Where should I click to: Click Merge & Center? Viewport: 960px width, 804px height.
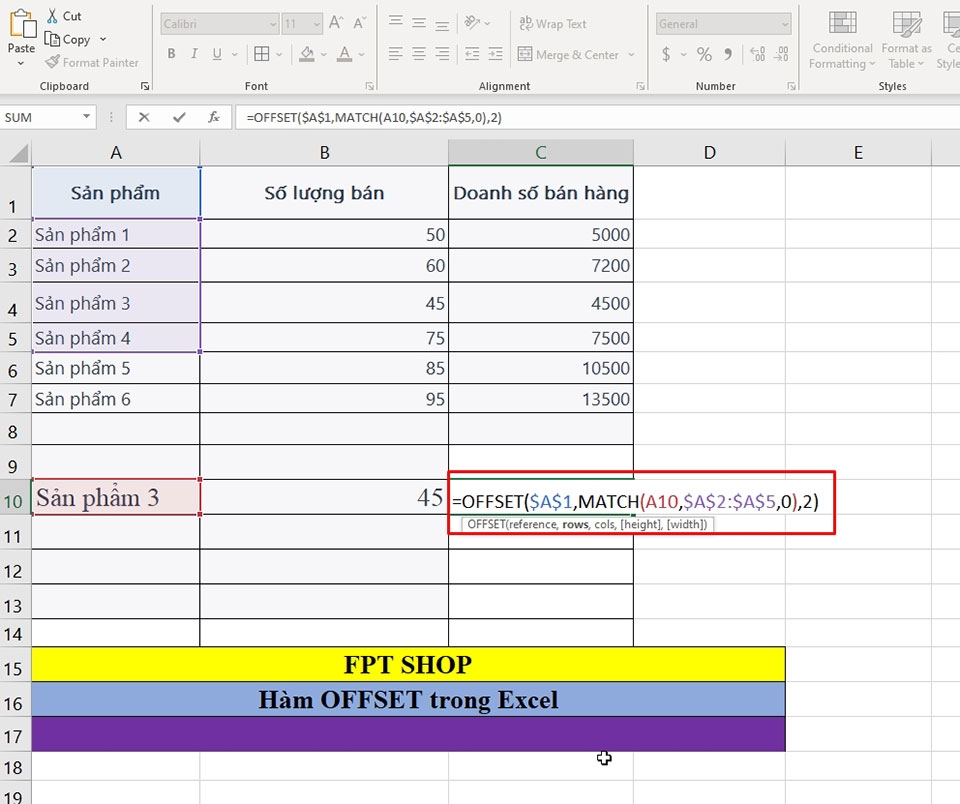click(x=568, y=54)
